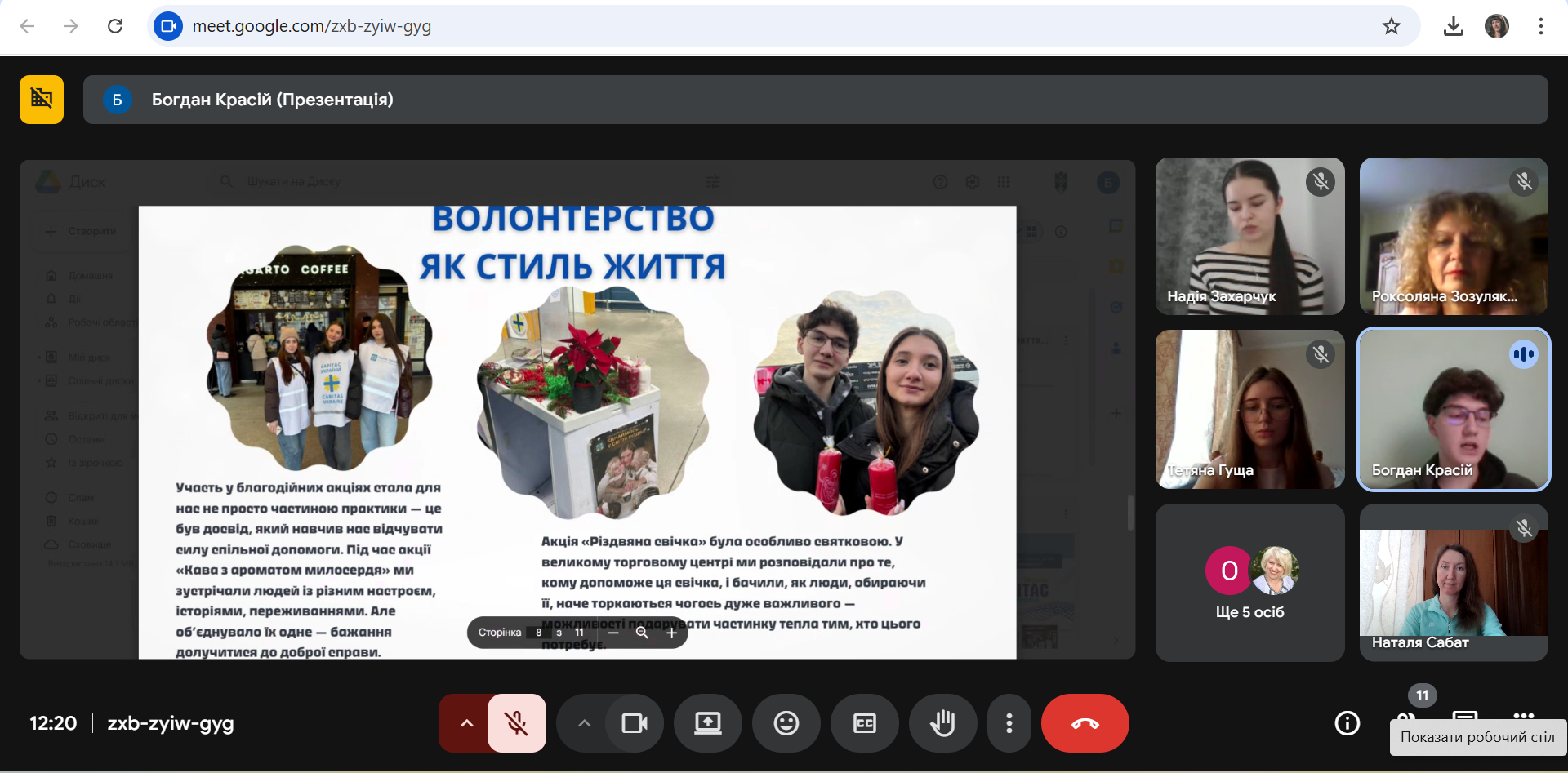Open meeting details info icon
The image size is (1568, 773).
pyautogui.click(x=1347, y=723)
